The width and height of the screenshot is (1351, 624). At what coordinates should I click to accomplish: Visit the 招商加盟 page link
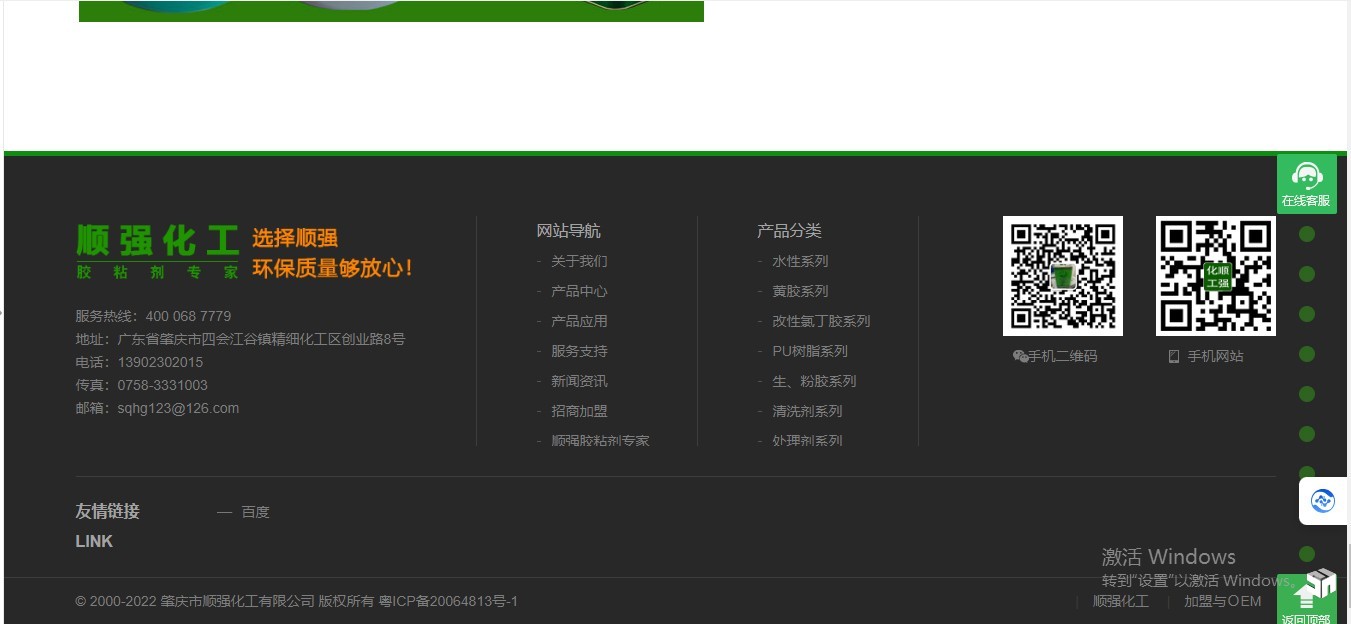(579, 411)
